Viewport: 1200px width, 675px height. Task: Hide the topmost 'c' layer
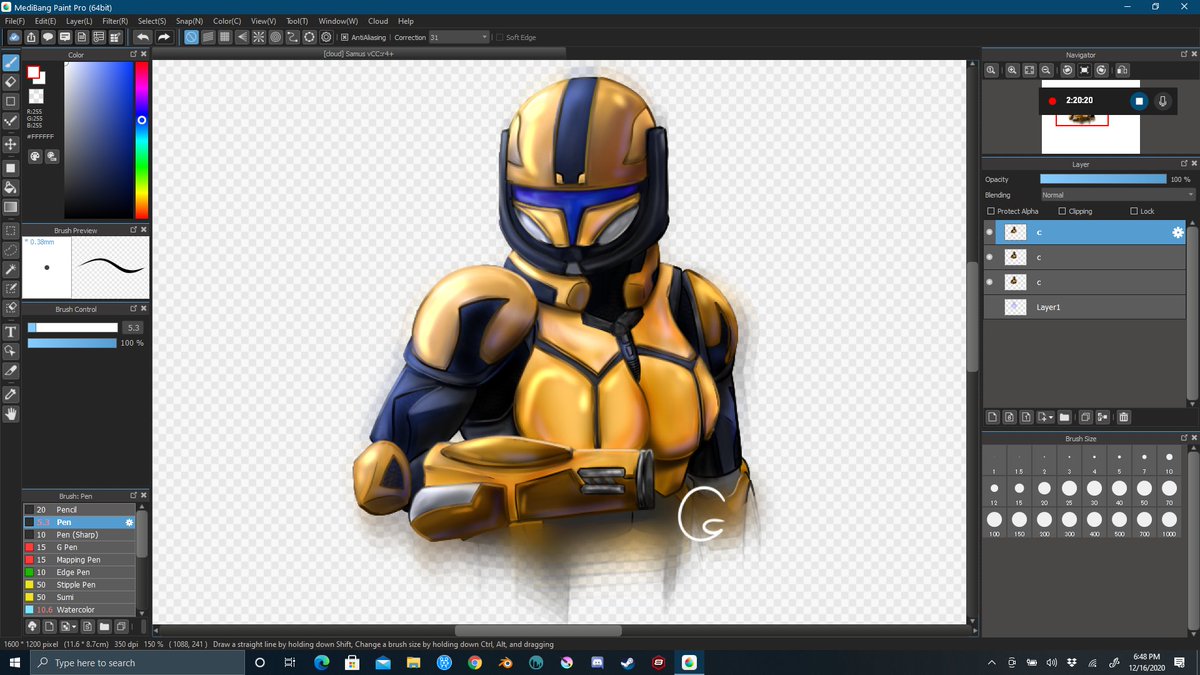pos(990,232)
